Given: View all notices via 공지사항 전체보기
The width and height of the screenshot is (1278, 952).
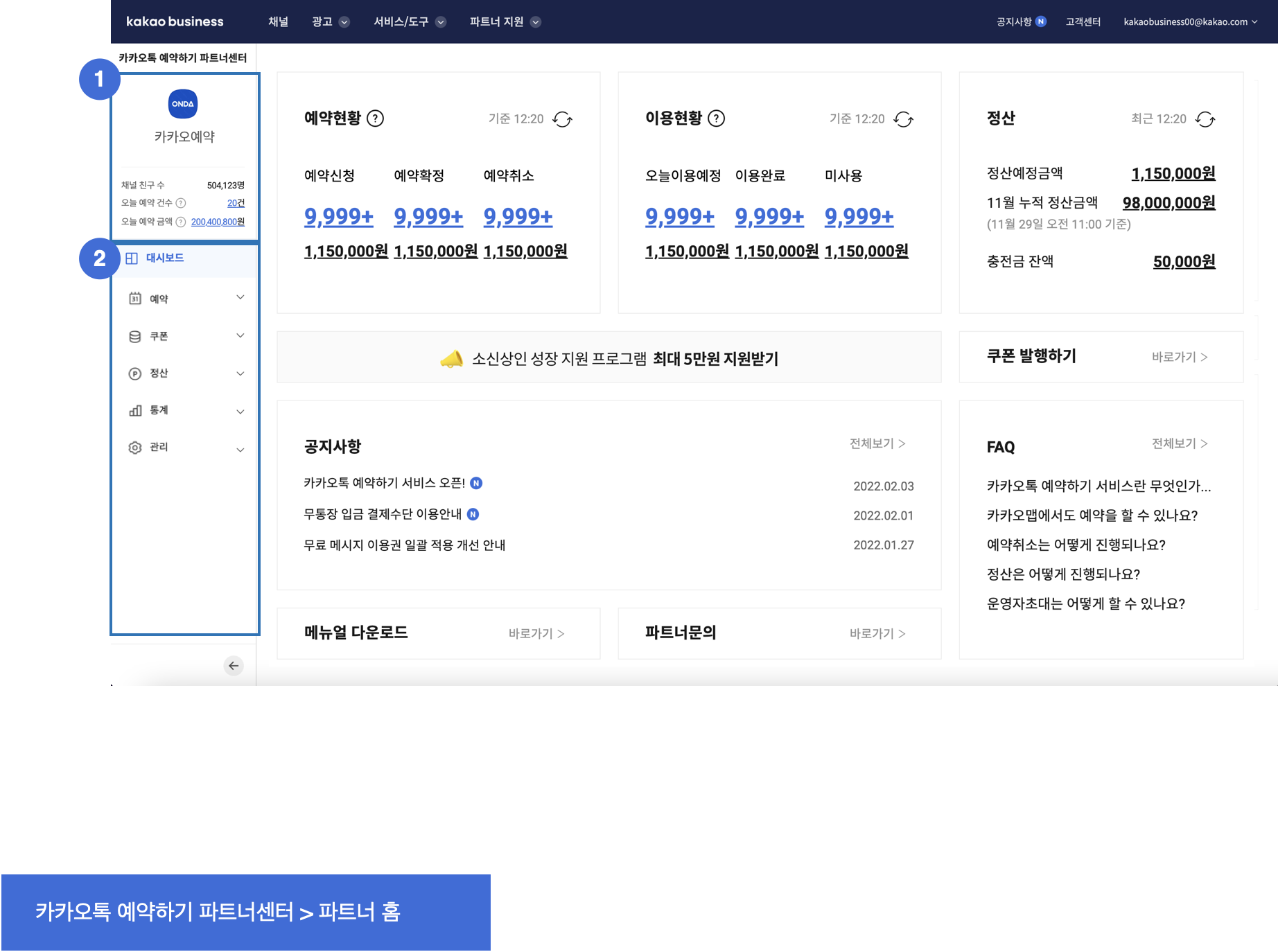Looking at the screenshot, I should (x=877, y=443).
